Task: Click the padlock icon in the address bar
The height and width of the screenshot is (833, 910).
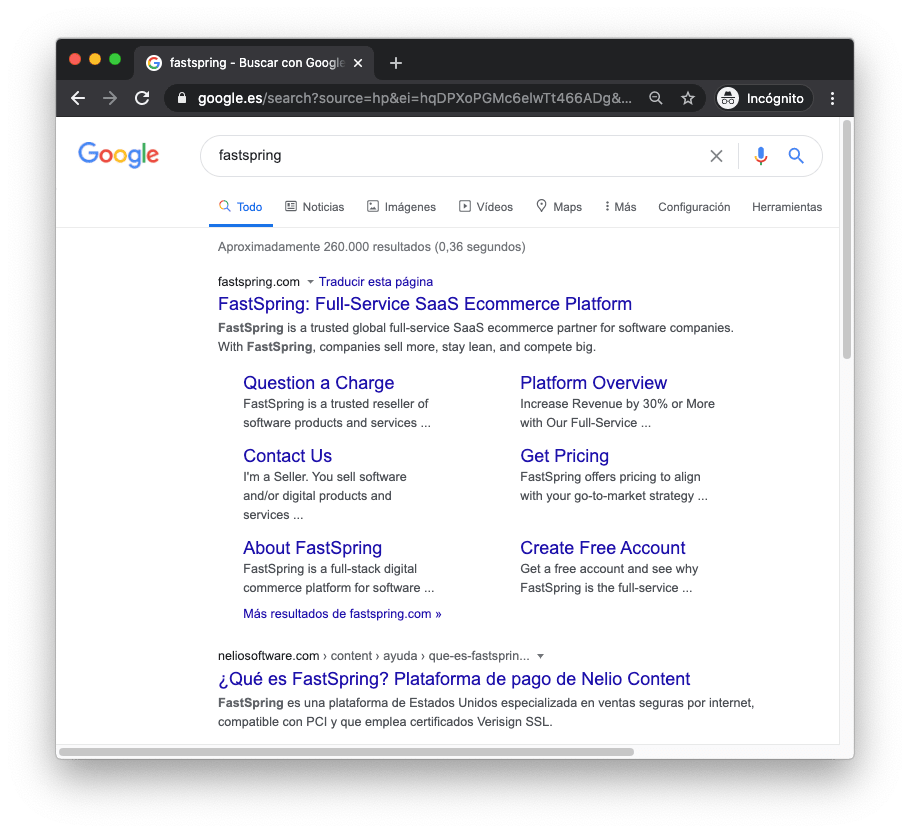Action: 181,98
